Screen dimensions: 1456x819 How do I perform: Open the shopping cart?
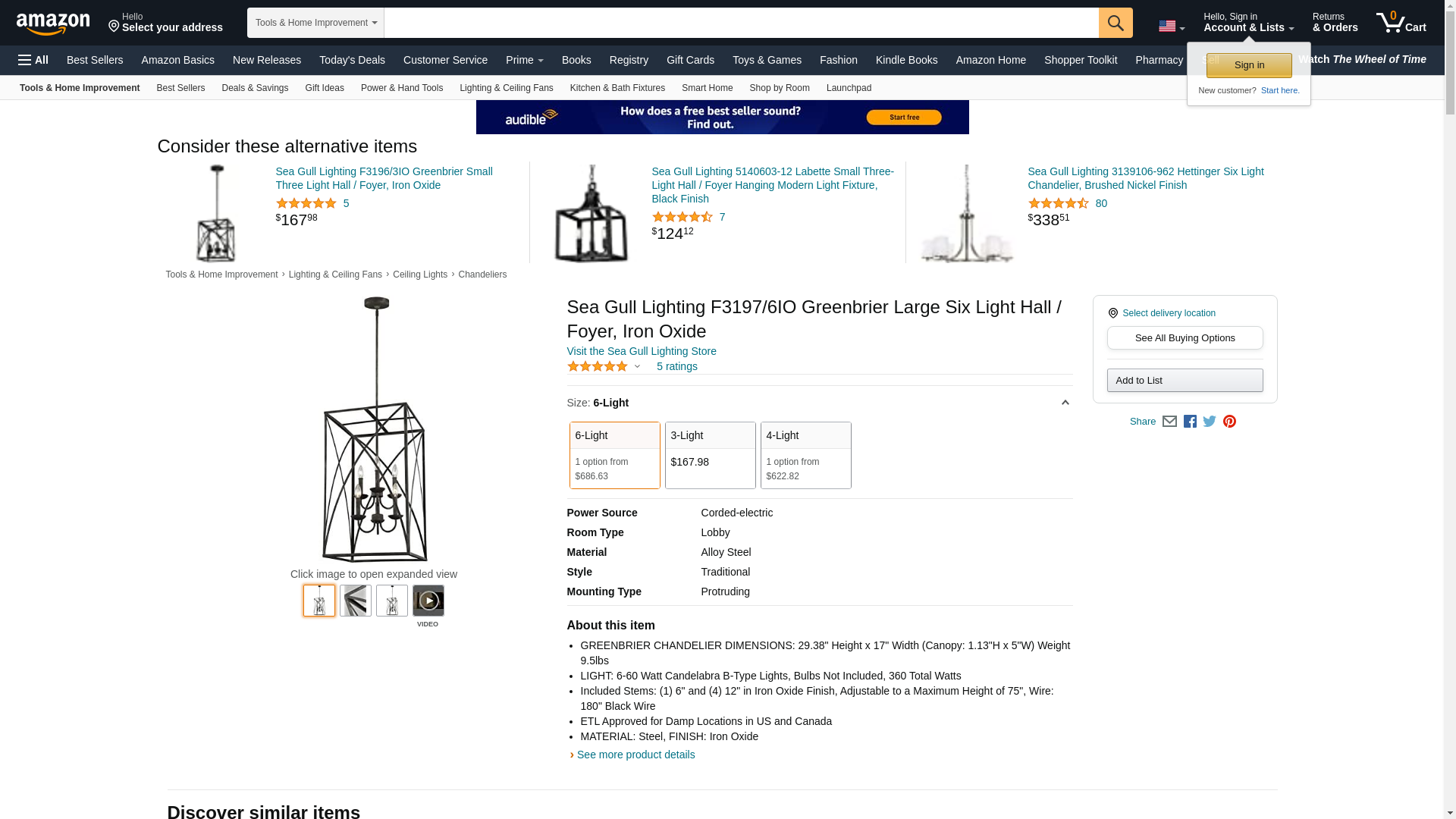1401,22
